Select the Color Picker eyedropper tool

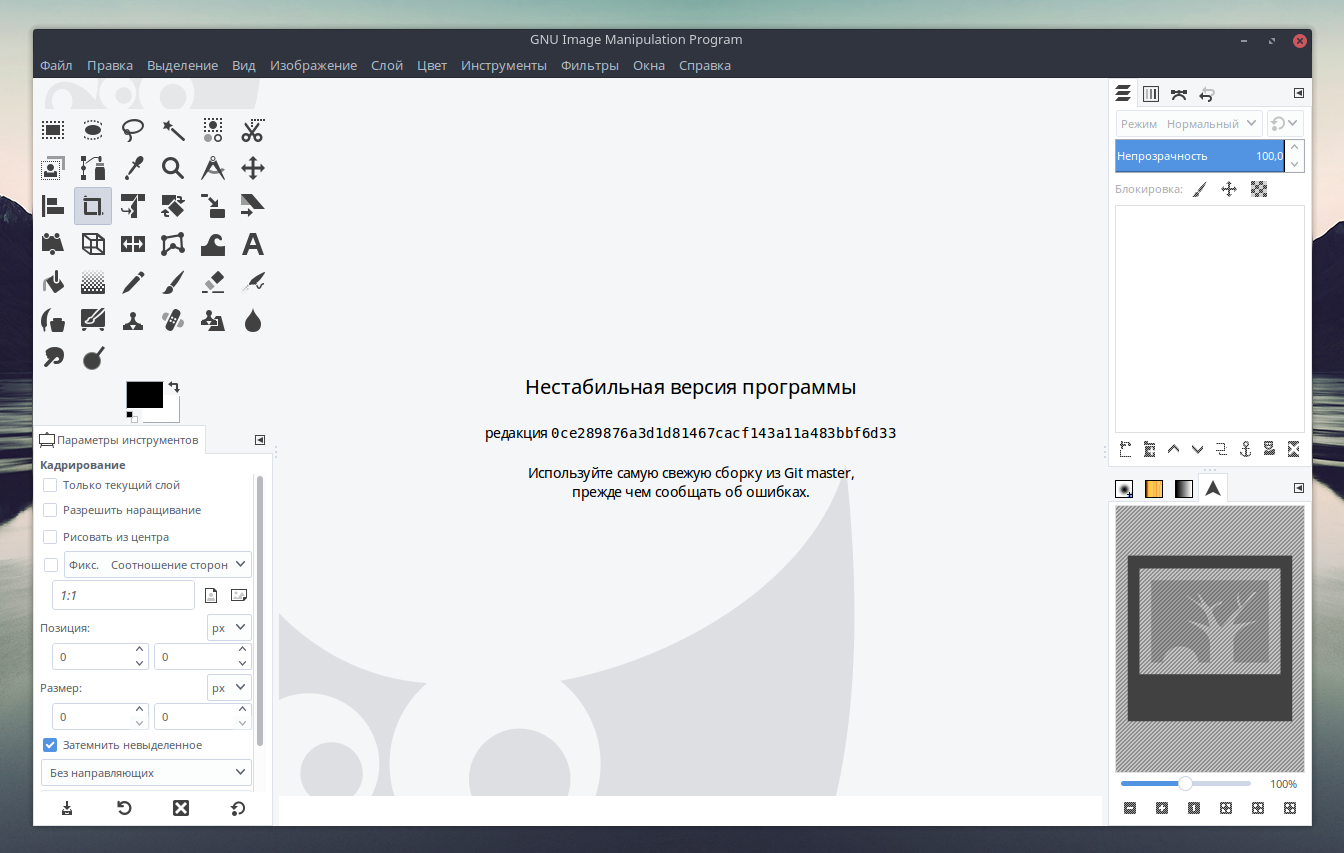(133, 168)
